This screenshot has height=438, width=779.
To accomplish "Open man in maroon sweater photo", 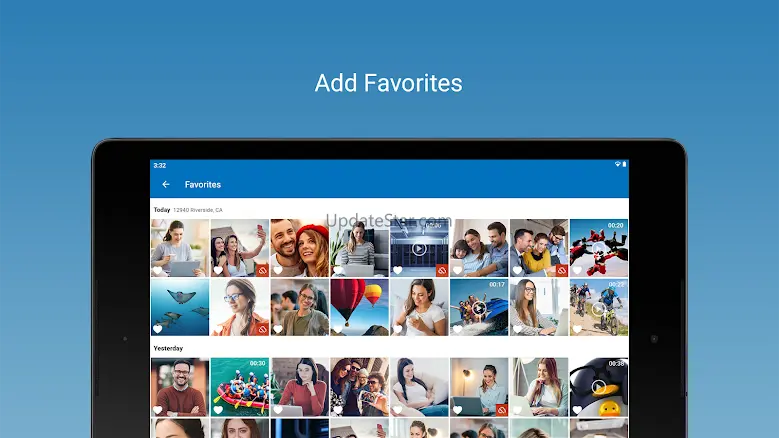I will 180,387.
